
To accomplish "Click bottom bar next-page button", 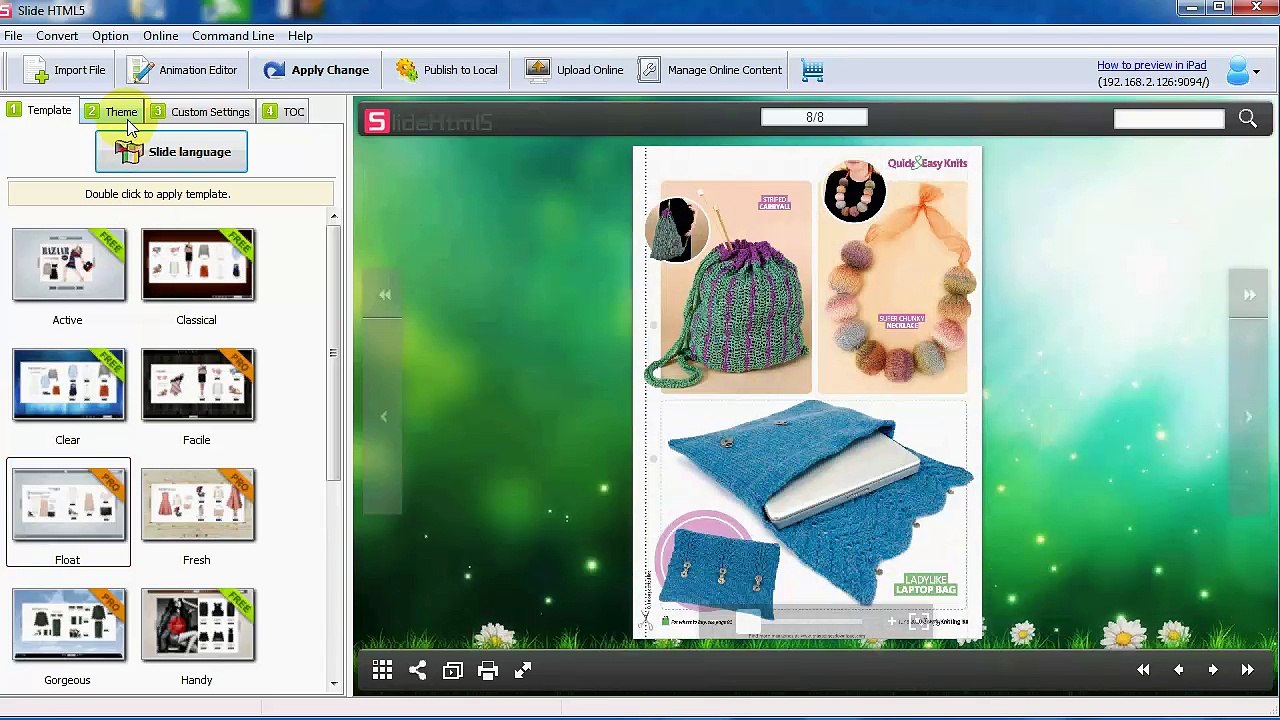I will click(x=1213, y=670).
